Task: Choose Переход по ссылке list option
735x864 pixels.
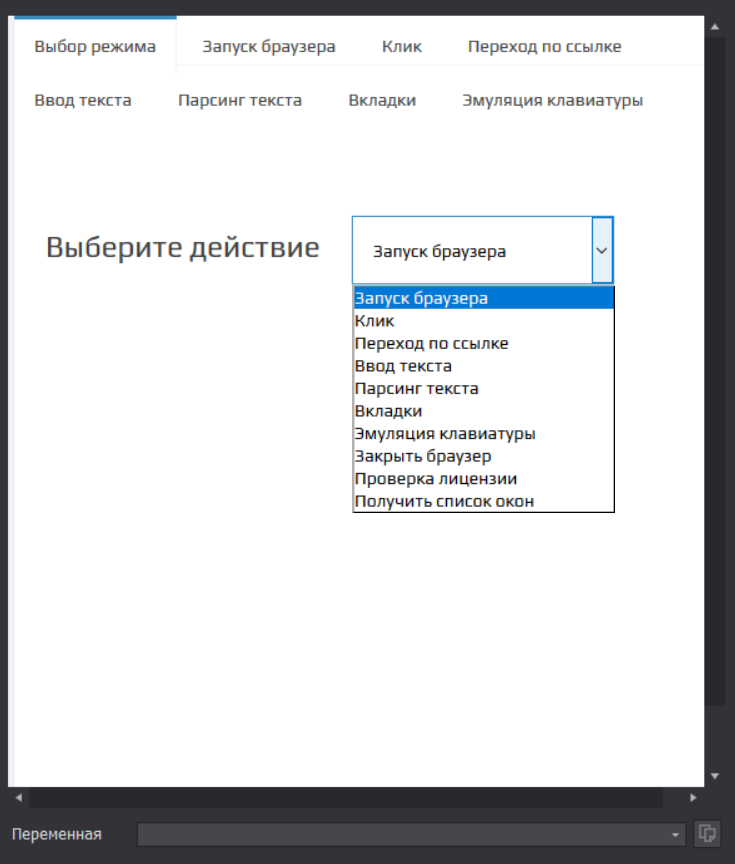Action: 483,343
